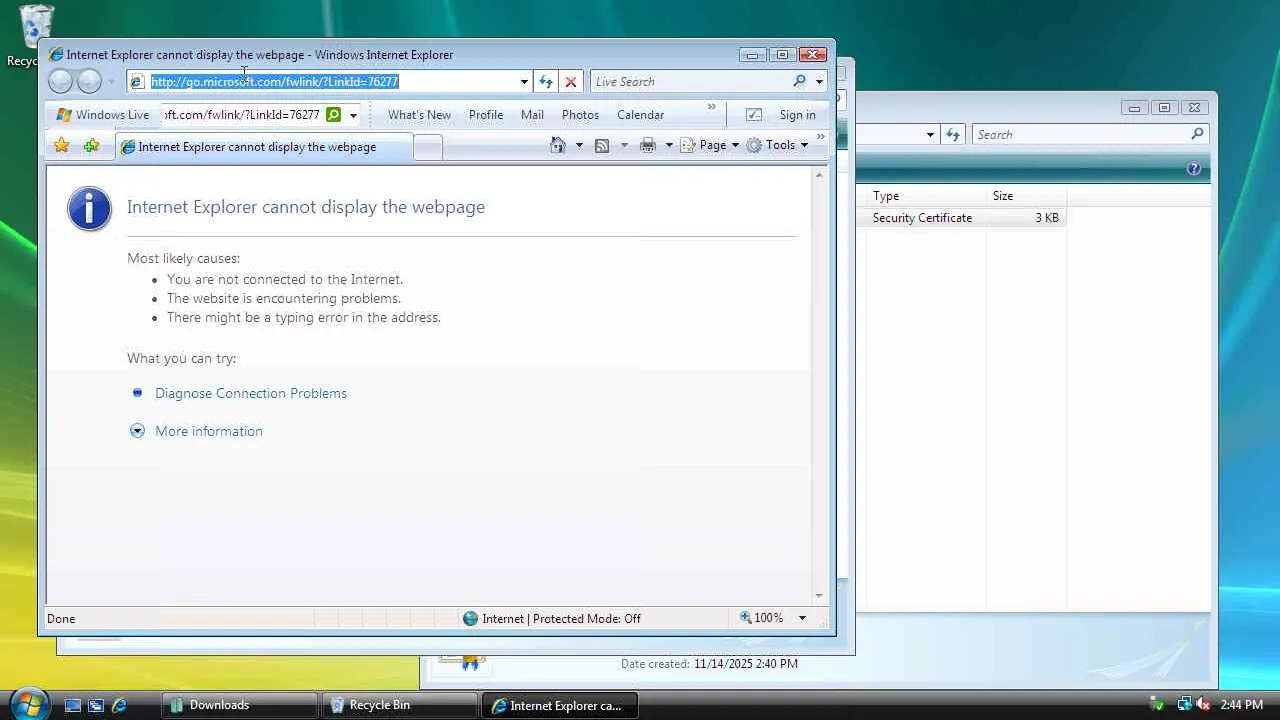The height and width of the screenshot is (720, 1280).
Task: Expand the Explorer address bar dropdown
Action: [x=930, y=135]
